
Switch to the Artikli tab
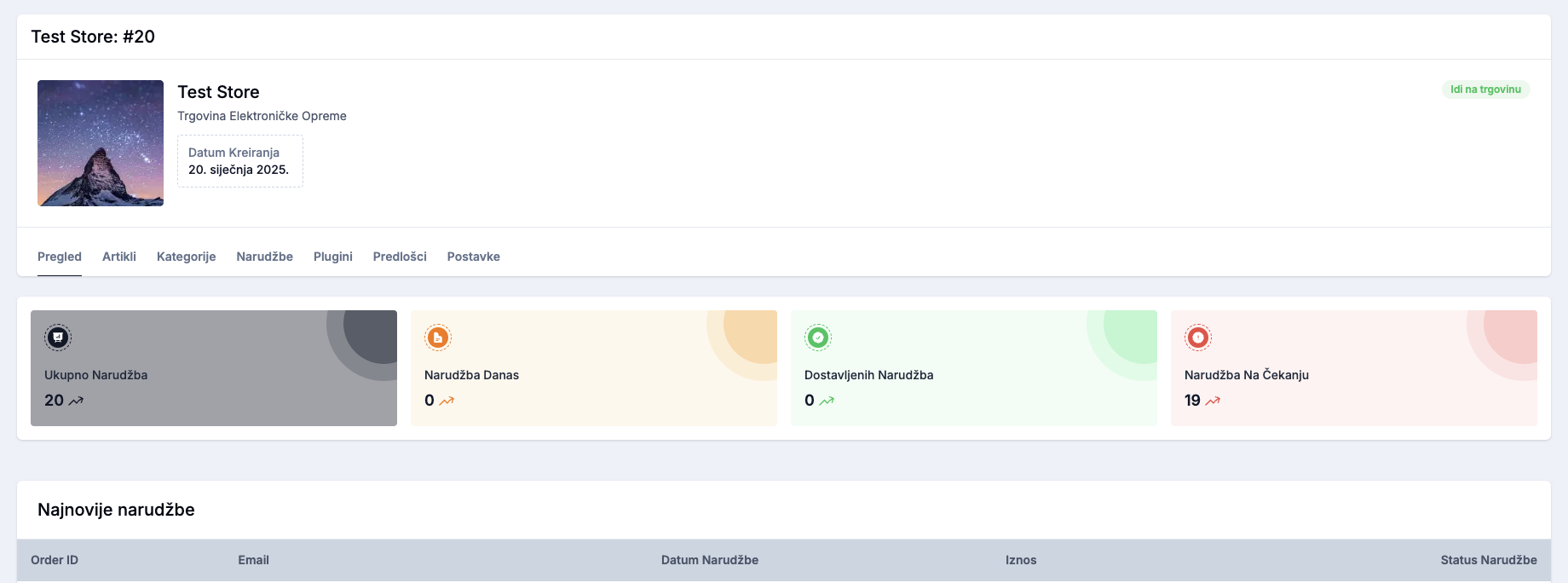119,257
